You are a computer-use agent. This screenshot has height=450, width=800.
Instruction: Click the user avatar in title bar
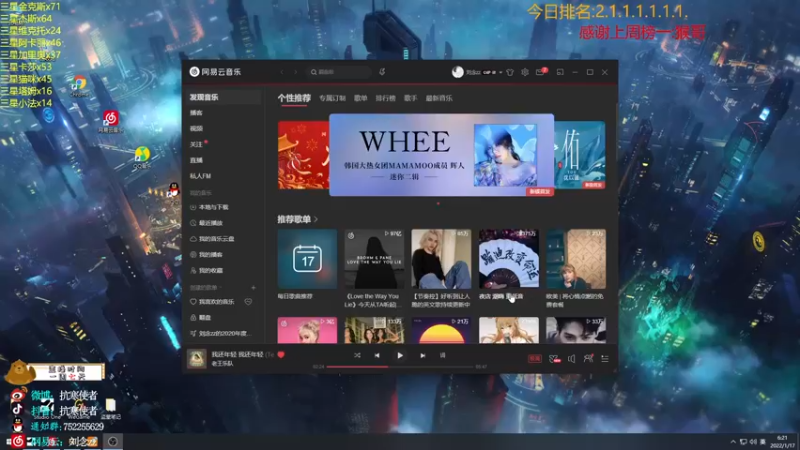458,72
